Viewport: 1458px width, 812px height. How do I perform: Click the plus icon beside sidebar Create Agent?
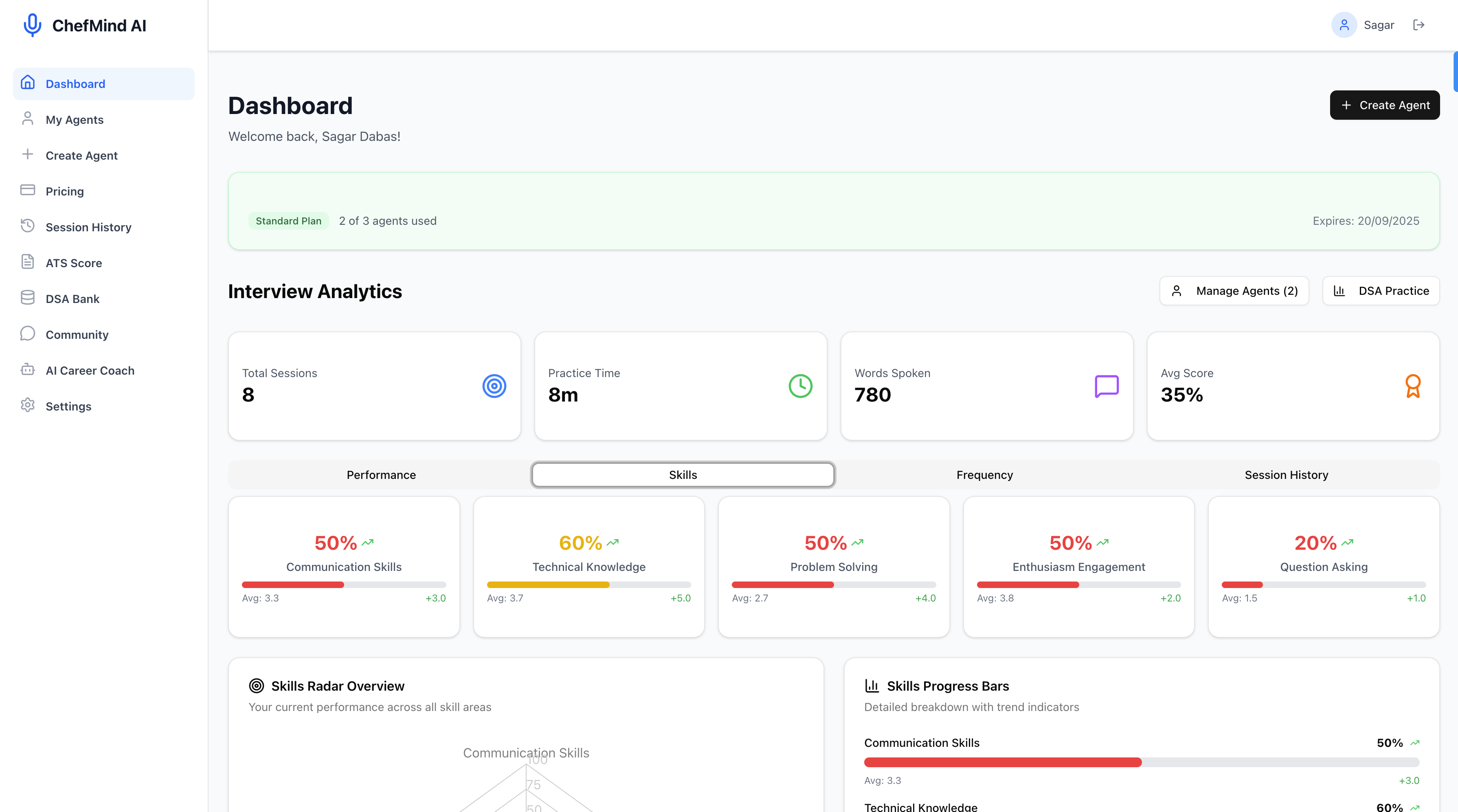28,154
